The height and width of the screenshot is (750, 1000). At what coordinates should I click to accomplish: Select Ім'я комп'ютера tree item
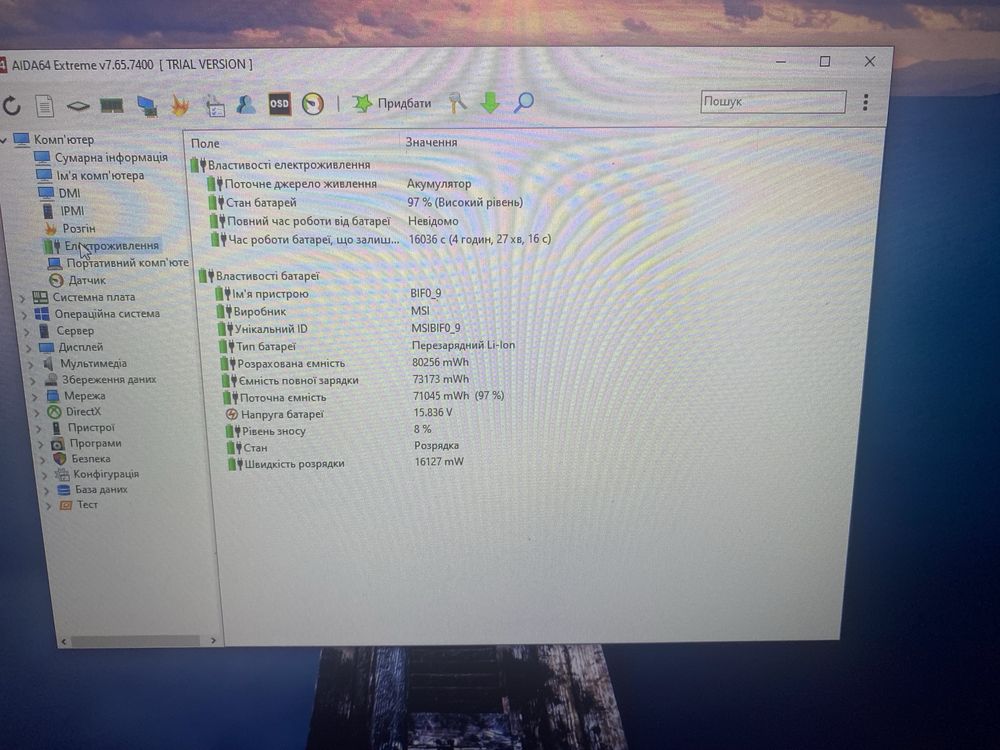pyautogui.click(x=100, y=175)
